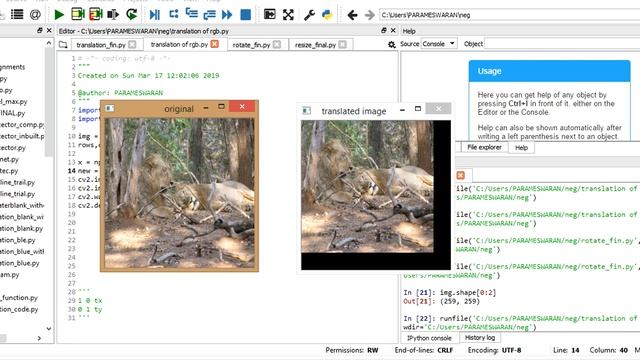Close the Editor pane with X
The image size is (640, 360).
click(393, 31)
